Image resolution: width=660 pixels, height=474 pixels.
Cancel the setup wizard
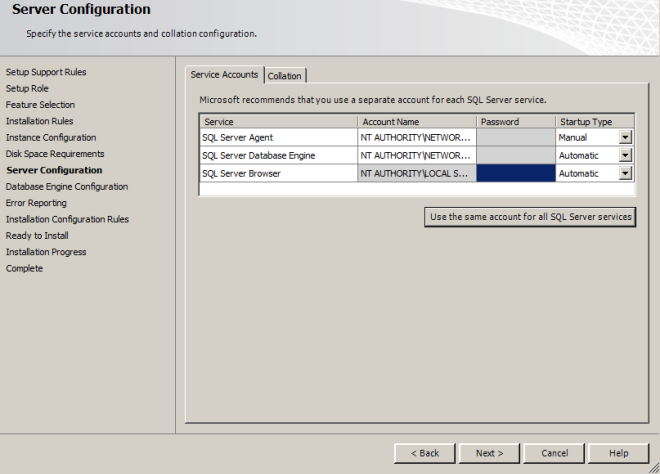(554, 453)
